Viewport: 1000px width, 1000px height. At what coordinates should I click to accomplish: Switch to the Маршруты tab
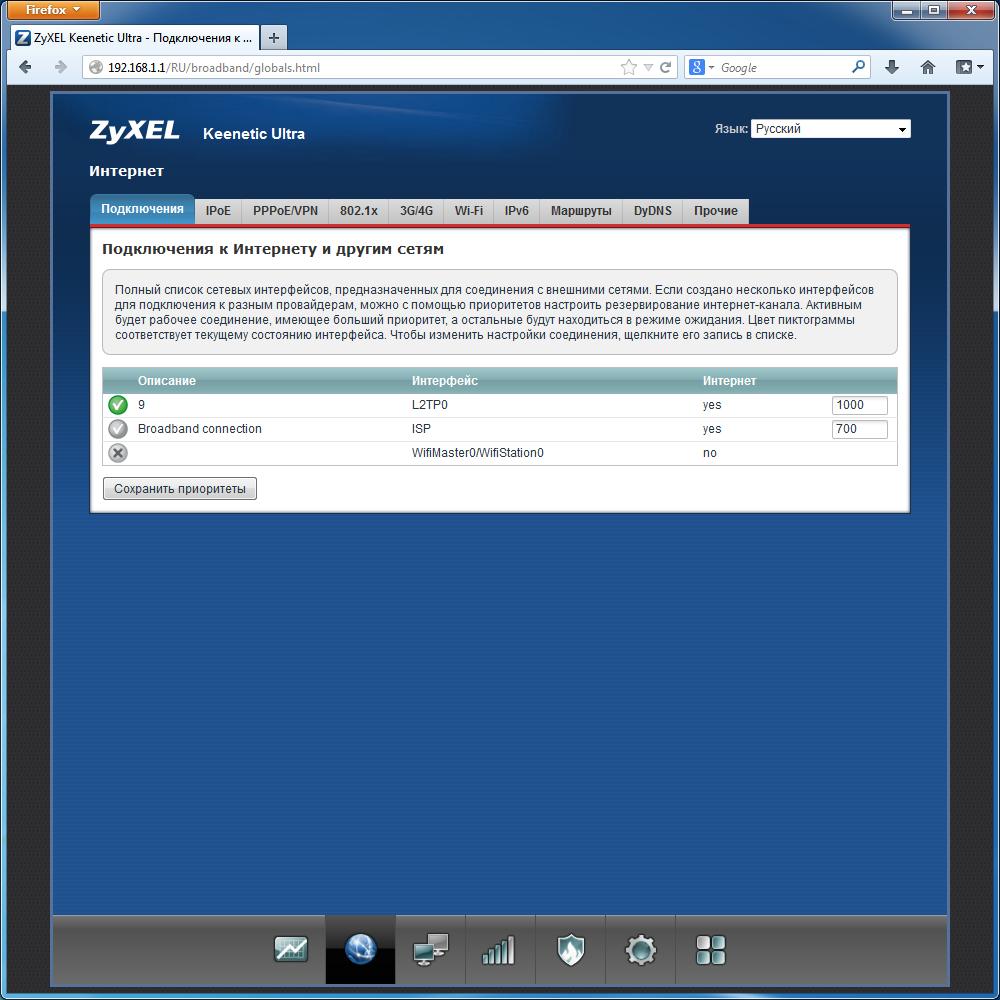(x=581, y=211)
